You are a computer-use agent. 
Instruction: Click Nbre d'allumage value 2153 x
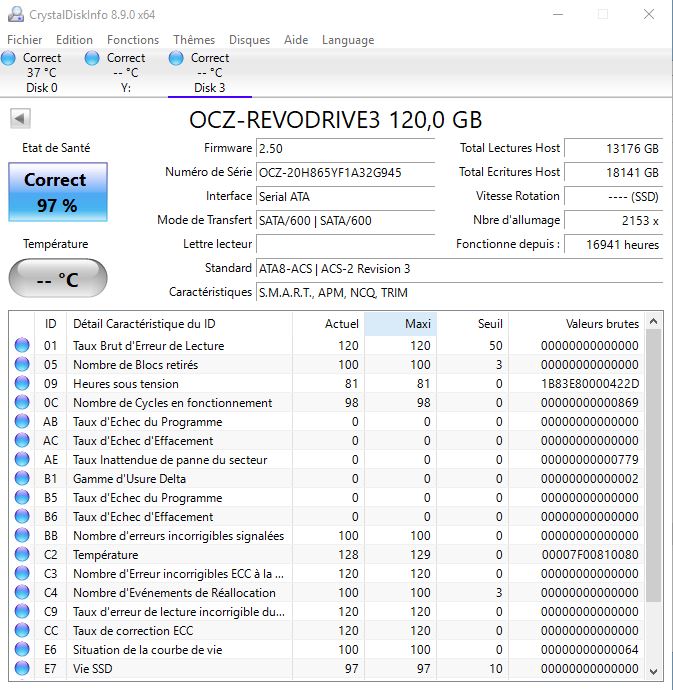(x=614, y=220)
